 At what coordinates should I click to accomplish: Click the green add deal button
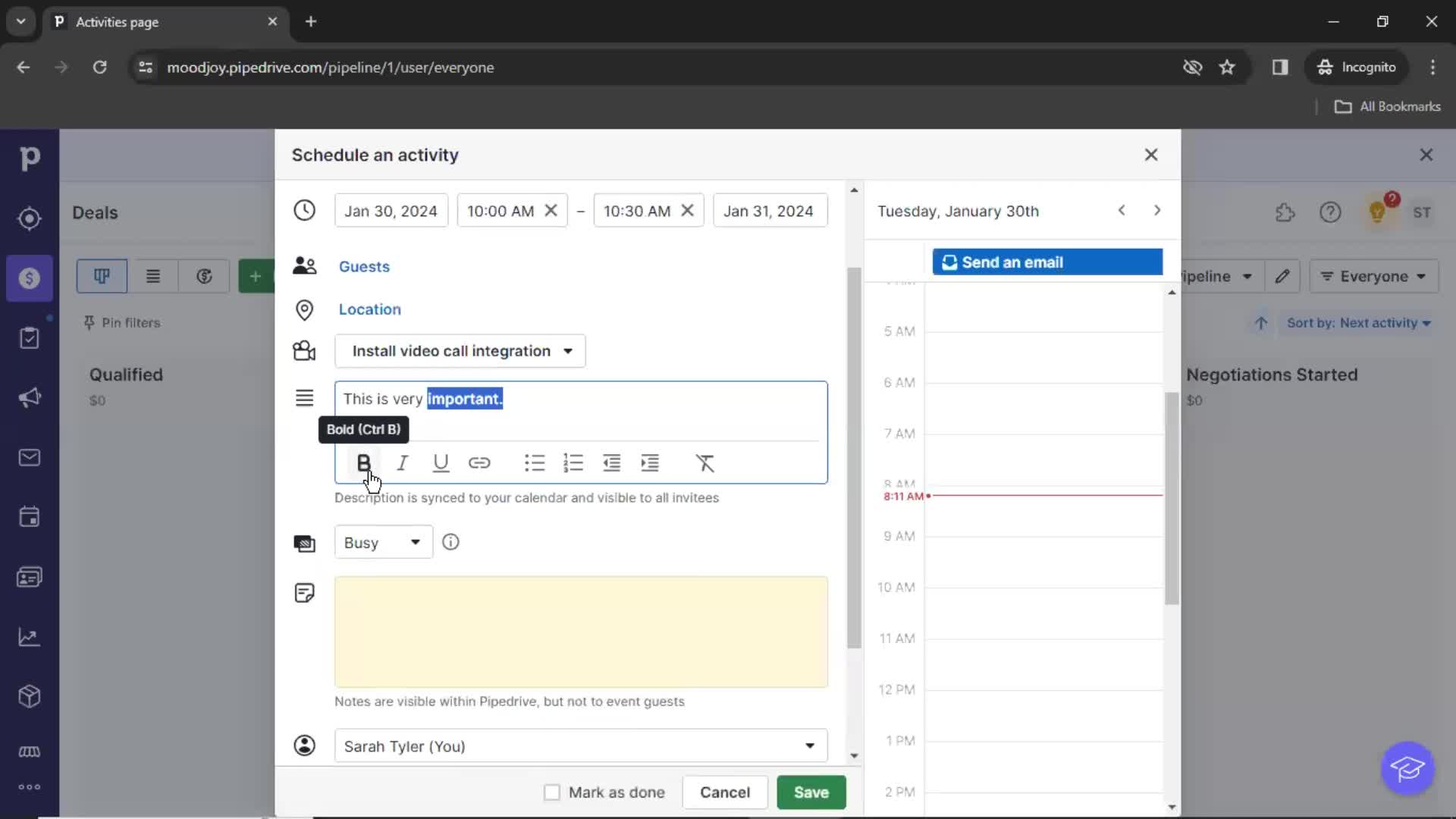[256, 276]
